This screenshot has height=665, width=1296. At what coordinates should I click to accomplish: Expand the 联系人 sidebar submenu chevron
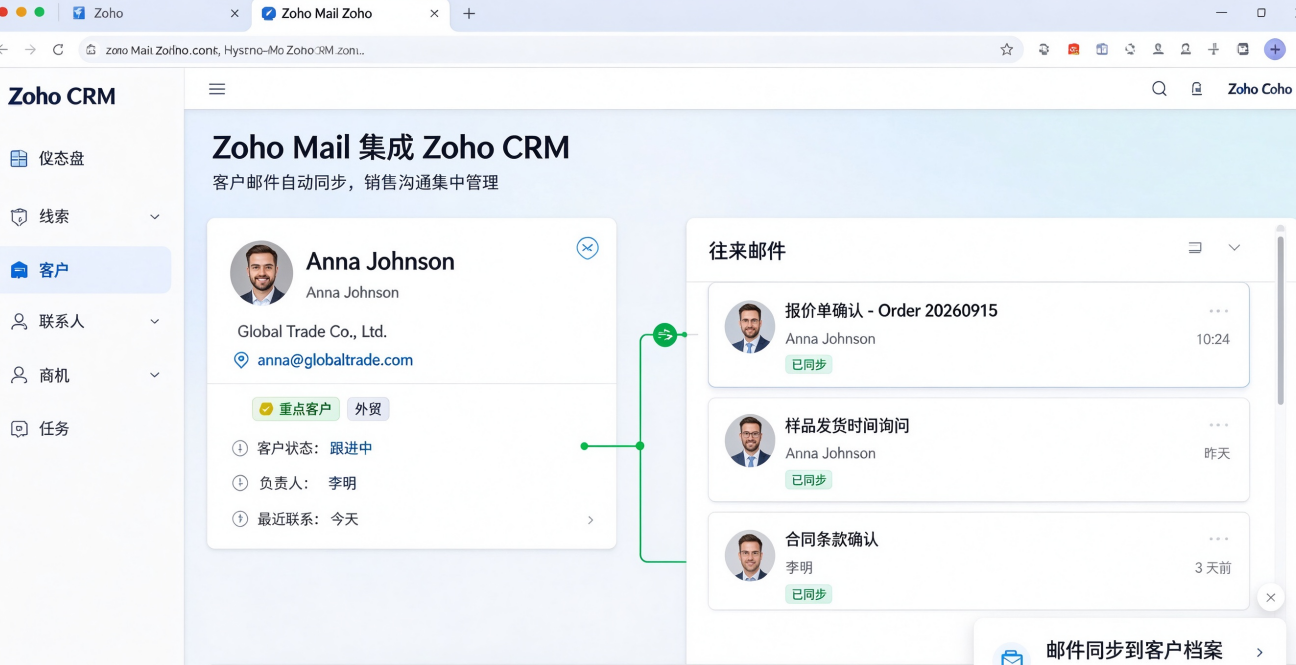(155, 322)
